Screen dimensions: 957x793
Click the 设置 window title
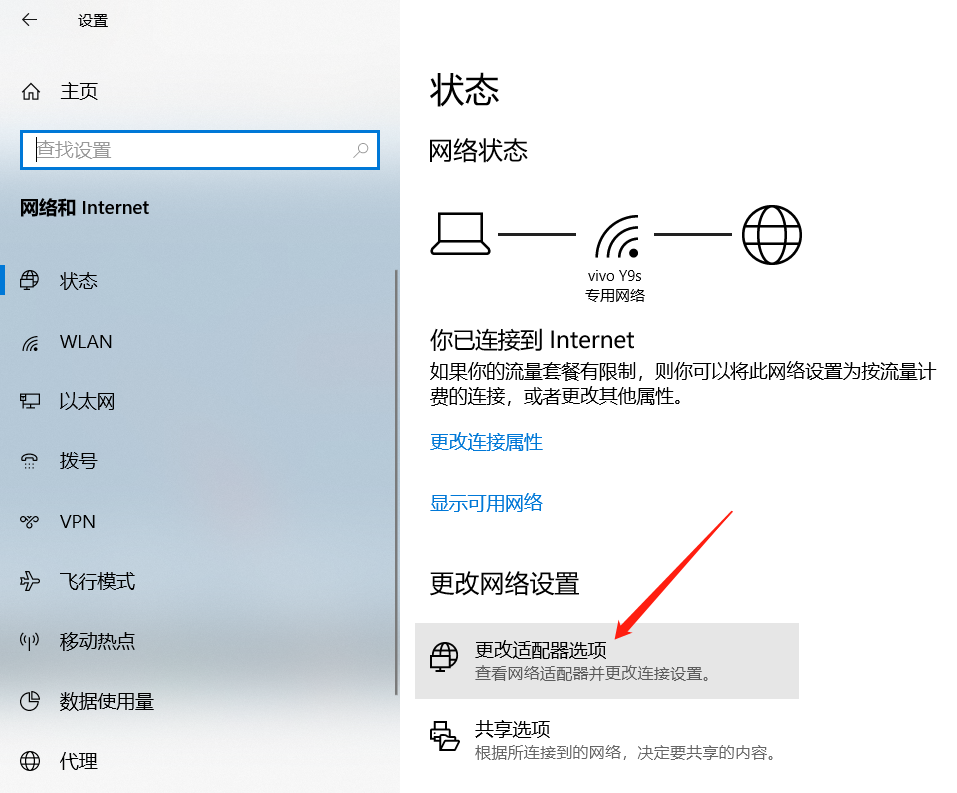tap(93, 21)
